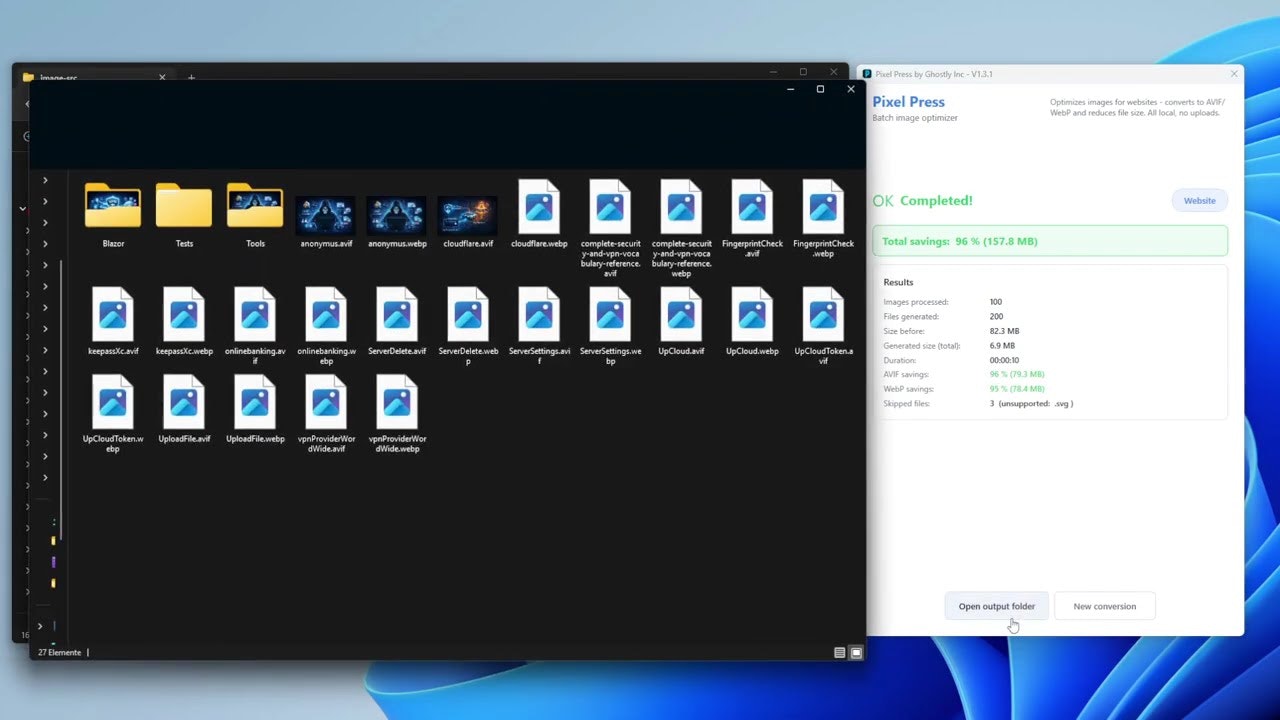Click the Website button in Pixel Press

point(1199,201)
